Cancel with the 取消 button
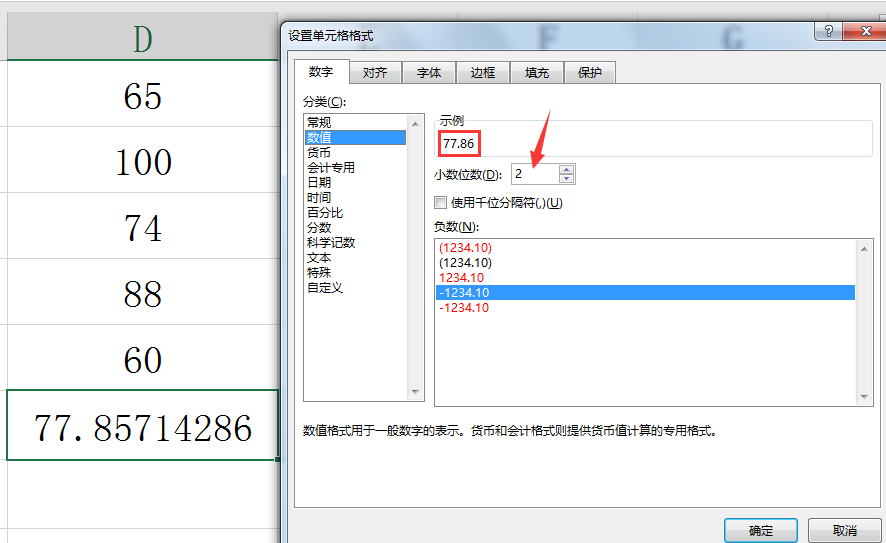The height and width of the screenshot is (543, 886). (x=845, y=531)
